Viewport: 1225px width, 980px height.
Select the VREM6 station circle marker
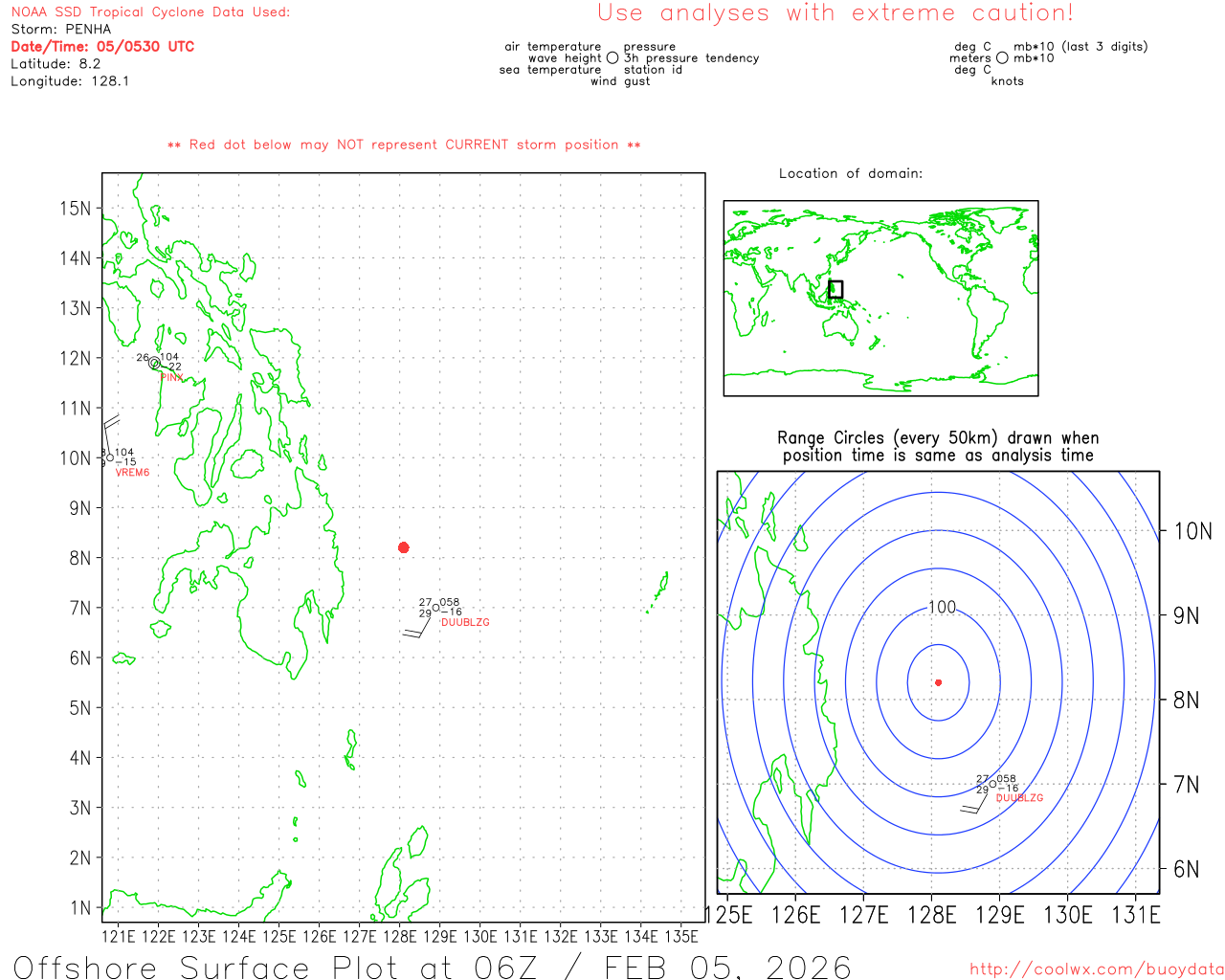pyautogui.click(x=110, y=457)
